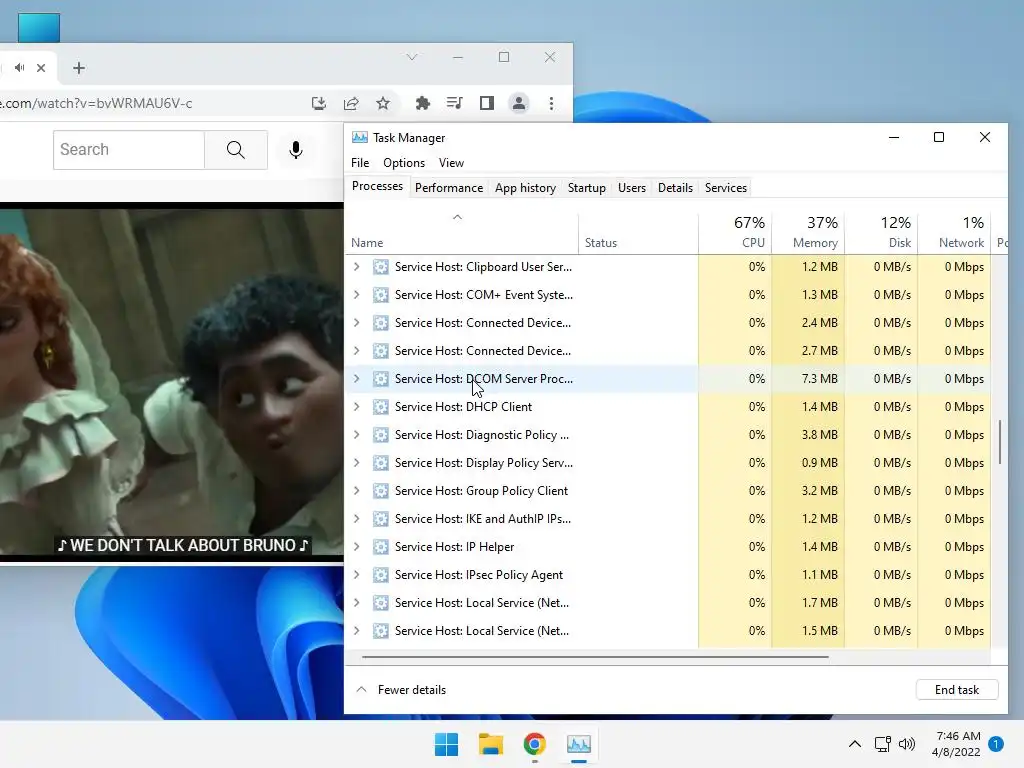Expand Service Host: Diagnostic Policy row
Viewport: 1024px width, 768px height.
pyautogui.click(x=357, y=434)
